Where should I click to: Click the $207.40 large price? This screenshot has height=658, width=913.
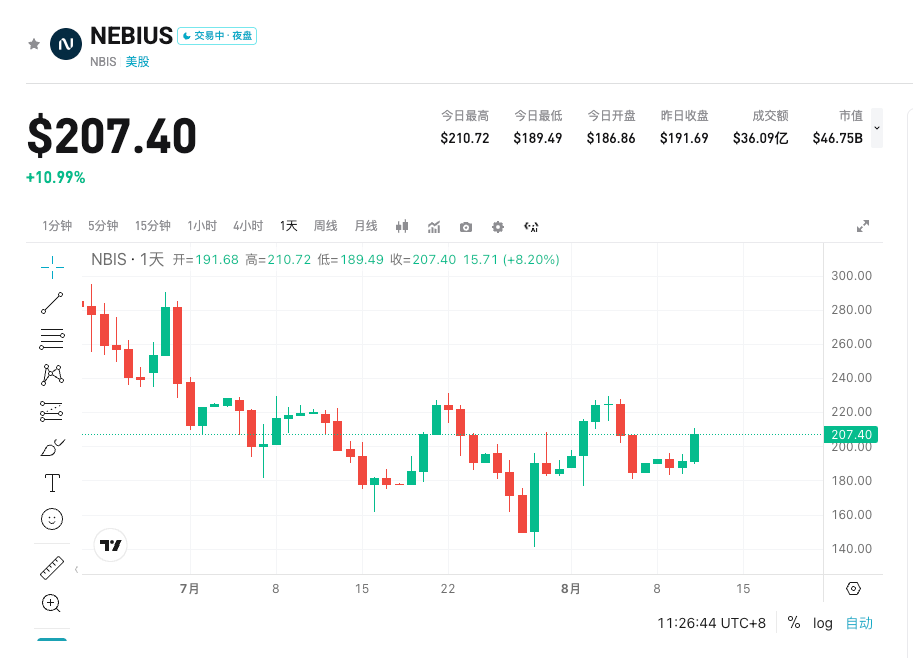click(112, 136)
